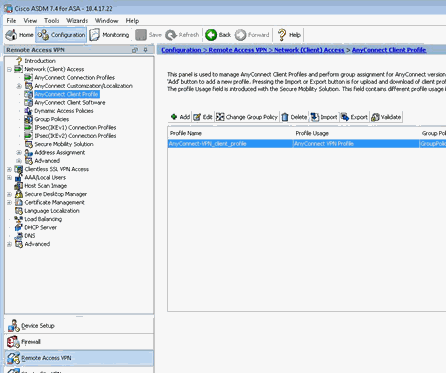The width and height of the screenshot is (446, 373).
Task: Click the Device Setup panel icon
Action: 13,326
